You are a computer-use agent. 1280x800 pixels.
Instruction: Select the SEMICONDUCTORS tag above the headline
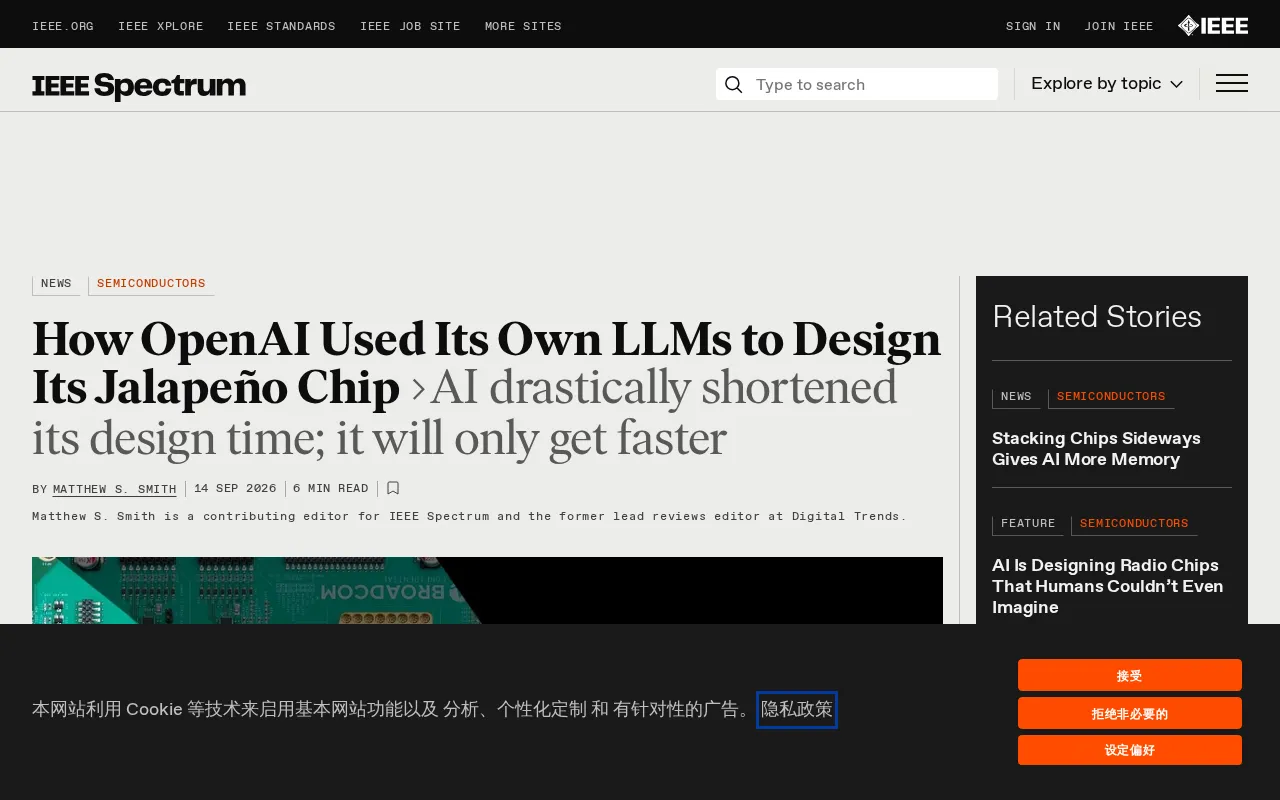[151, 284]
